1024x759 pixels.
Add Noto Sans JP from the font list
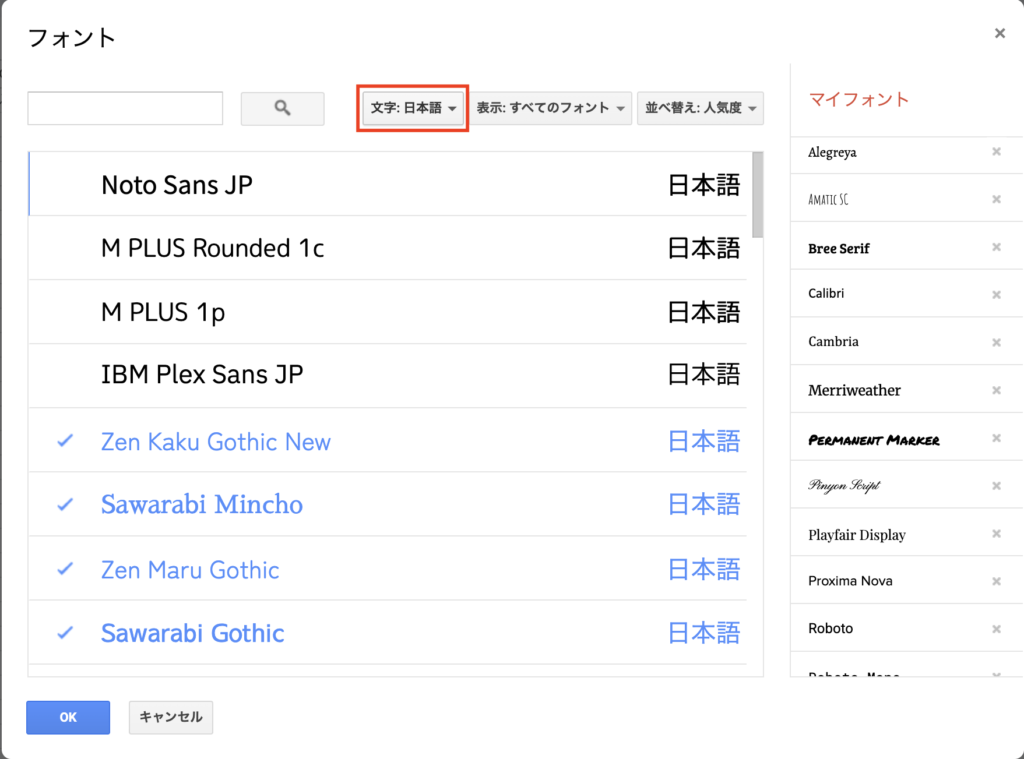coord(177,185)
